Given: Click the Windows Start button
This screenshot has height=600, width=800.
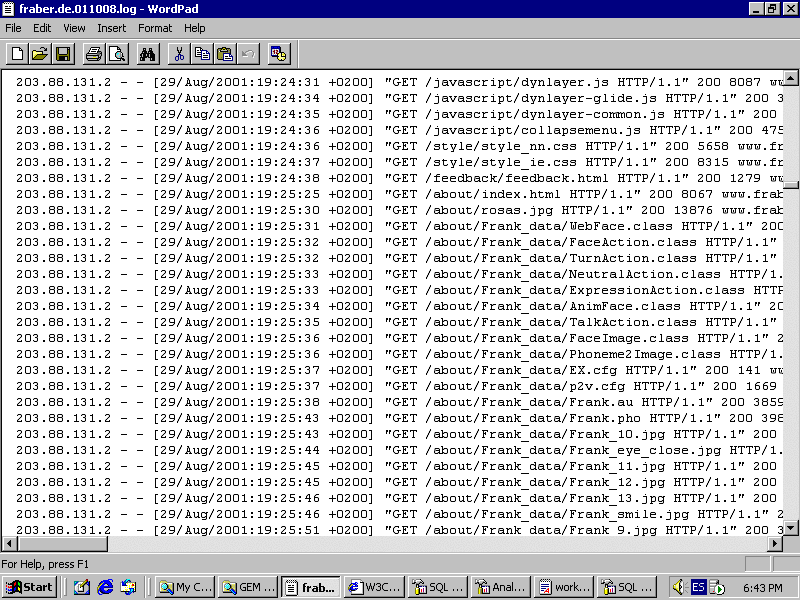Looking at the screenshot, I should 30,587.
